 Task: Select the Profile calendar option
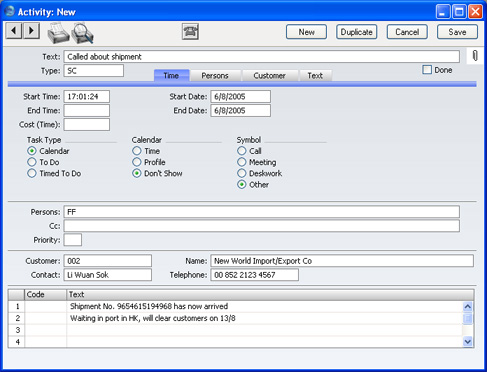(x=137, y=162)
